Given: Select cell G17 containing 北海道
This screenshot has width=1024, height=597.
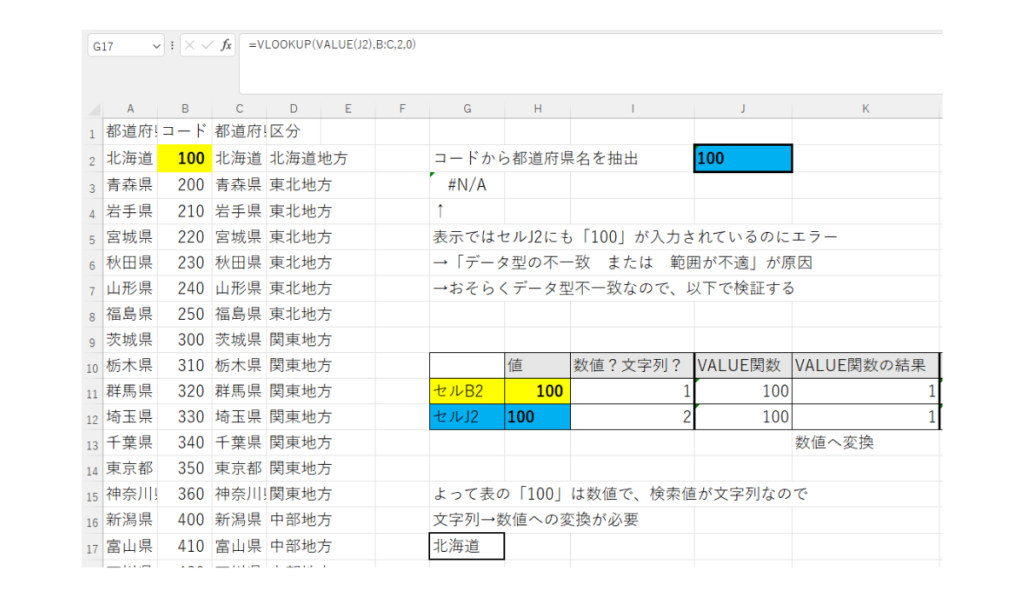Looking at the screenshot, I should [x=467, y=546].
